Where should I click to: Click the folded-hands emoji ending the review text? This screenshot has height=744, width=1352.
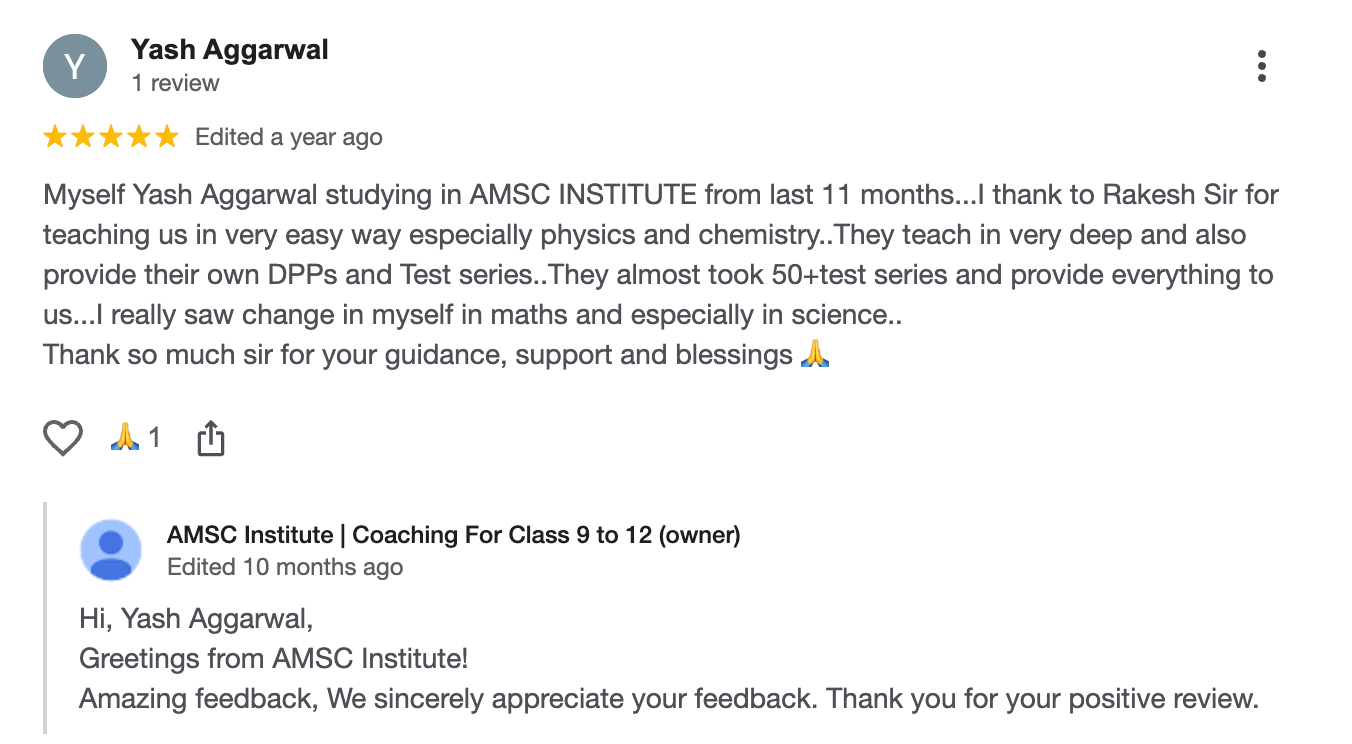[816, 354]
